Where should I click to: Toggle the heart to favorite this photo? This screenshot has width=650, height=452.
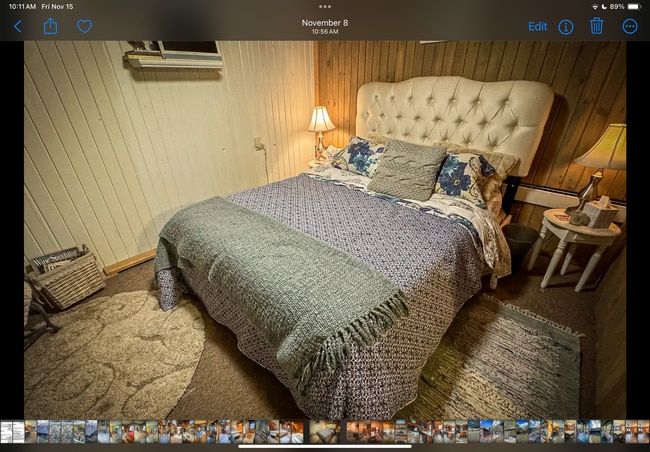click(x=85, y=26)
